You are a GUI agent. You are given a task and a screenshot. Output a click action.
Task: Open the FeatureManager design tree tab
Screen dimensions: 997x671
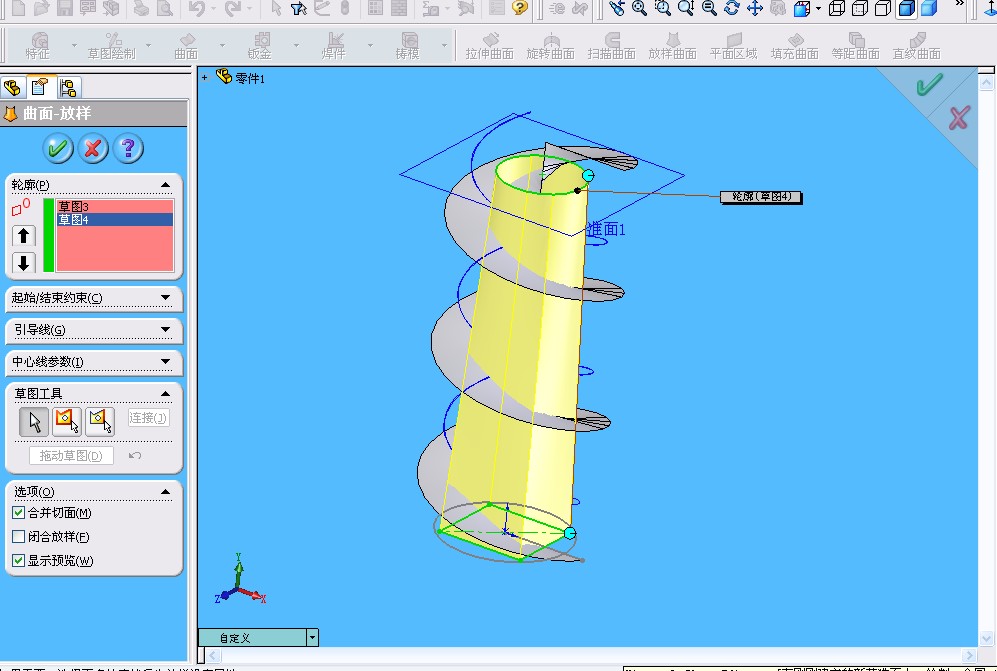(12, 87)
